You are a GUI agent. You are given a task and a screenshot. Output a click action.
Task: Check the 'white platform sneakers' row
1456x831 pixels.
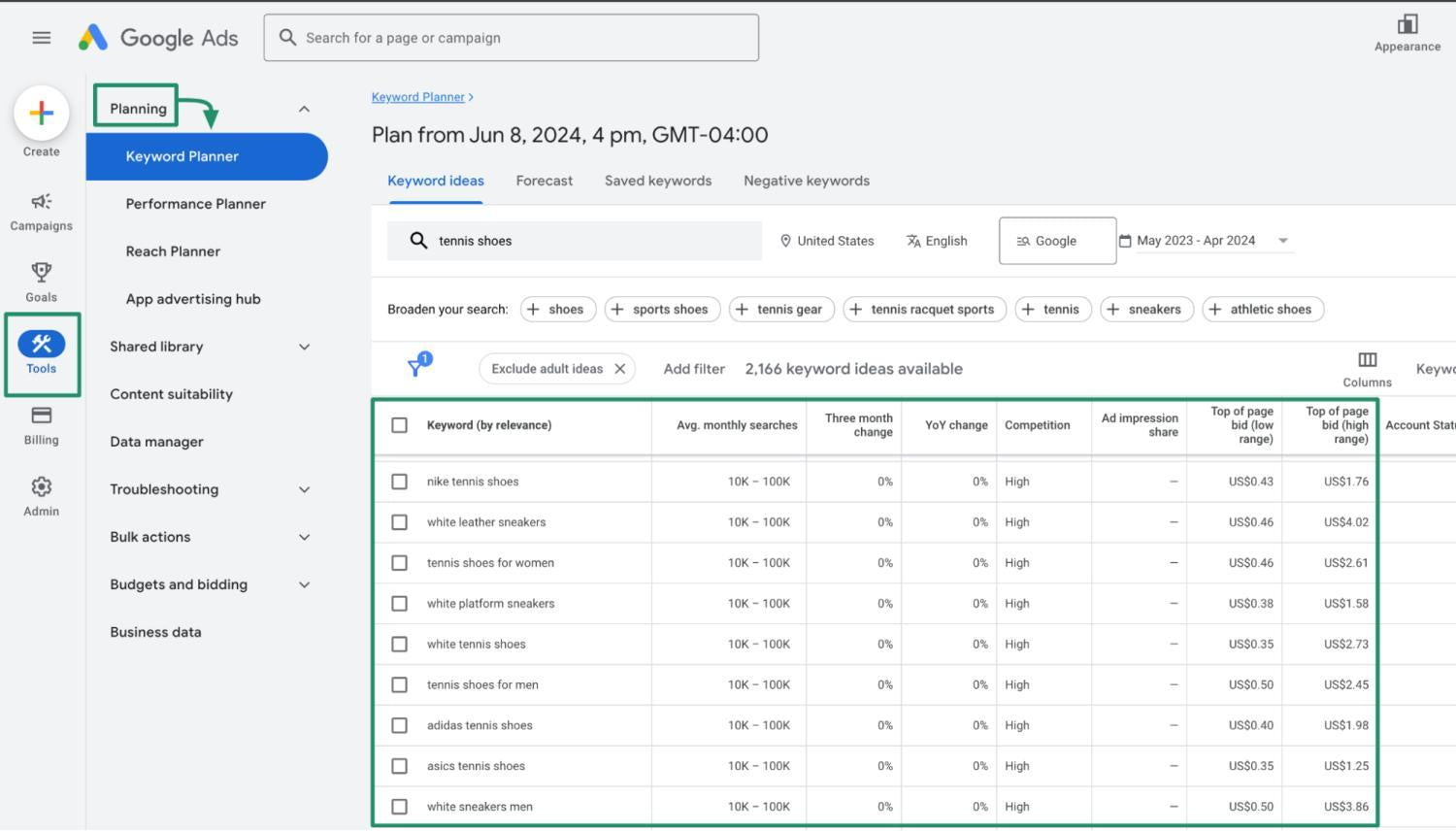[399, 604]
